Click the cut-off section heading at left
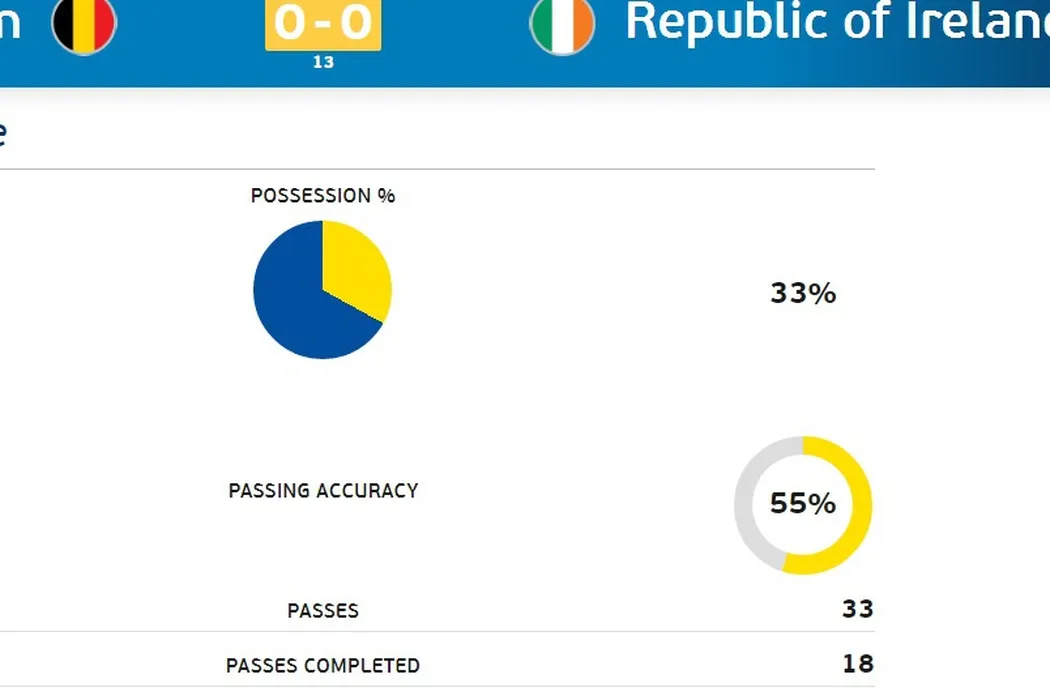The width and height of the screenshot is (1050, 700). click(x=3, y=132)
